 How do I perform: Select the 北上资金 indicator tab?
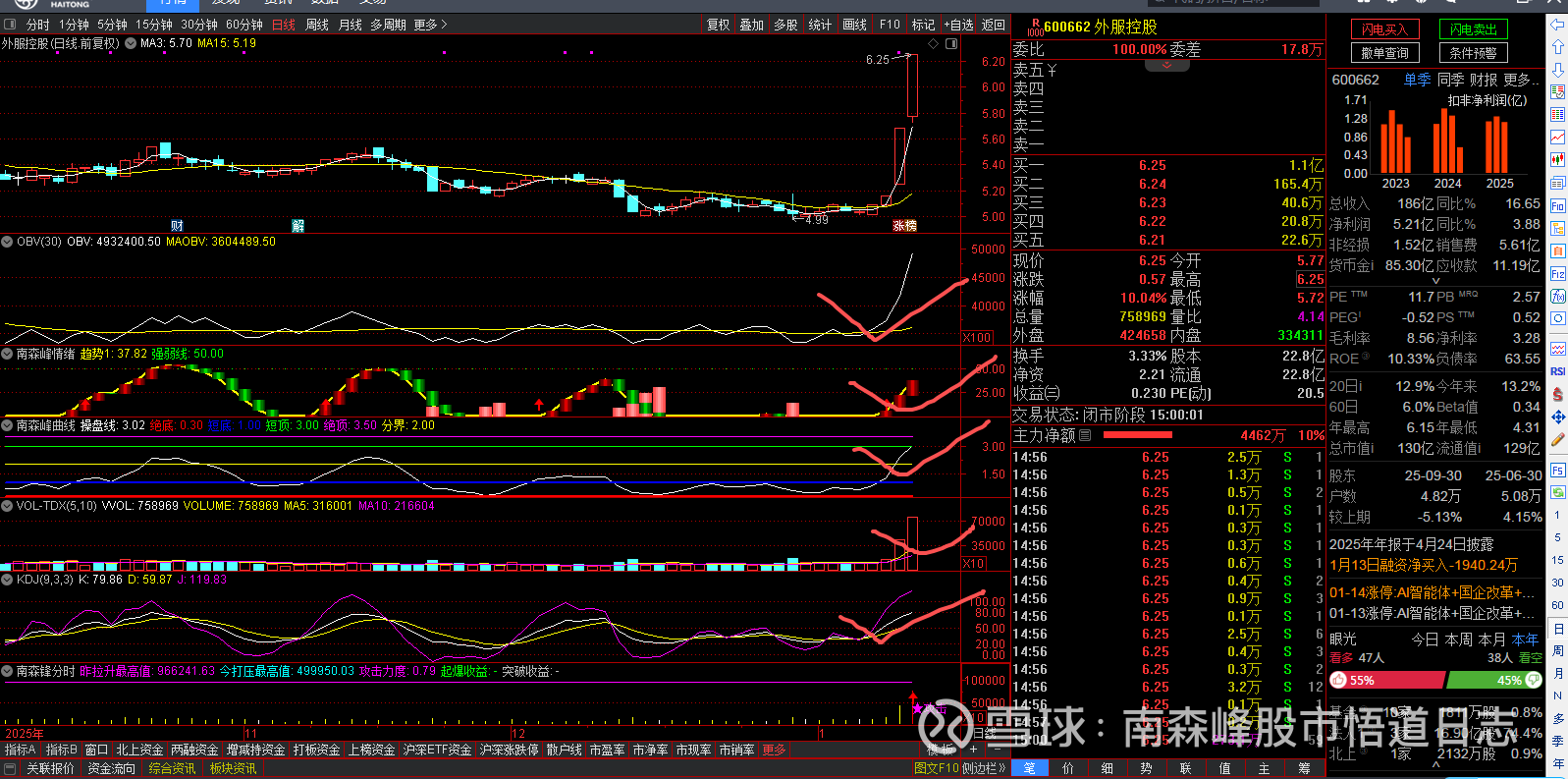[x=140, y=750]
